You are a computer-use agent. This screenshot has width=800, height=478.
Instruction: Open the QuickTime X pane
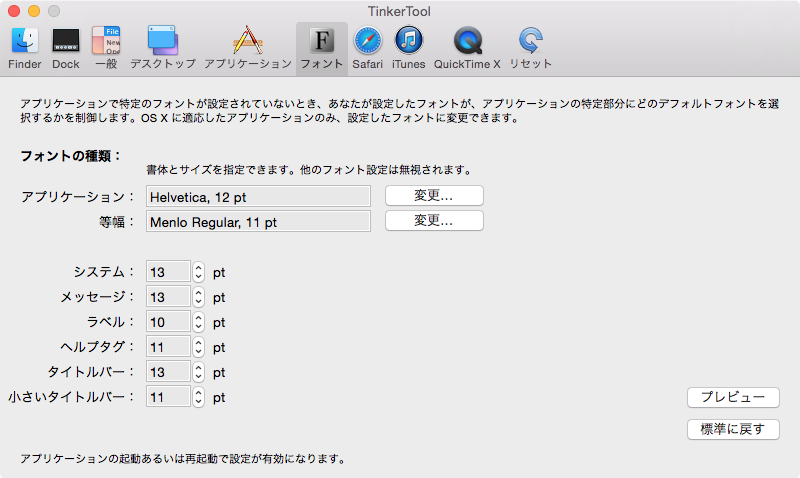pyautogui.click(x=467, y=48)
